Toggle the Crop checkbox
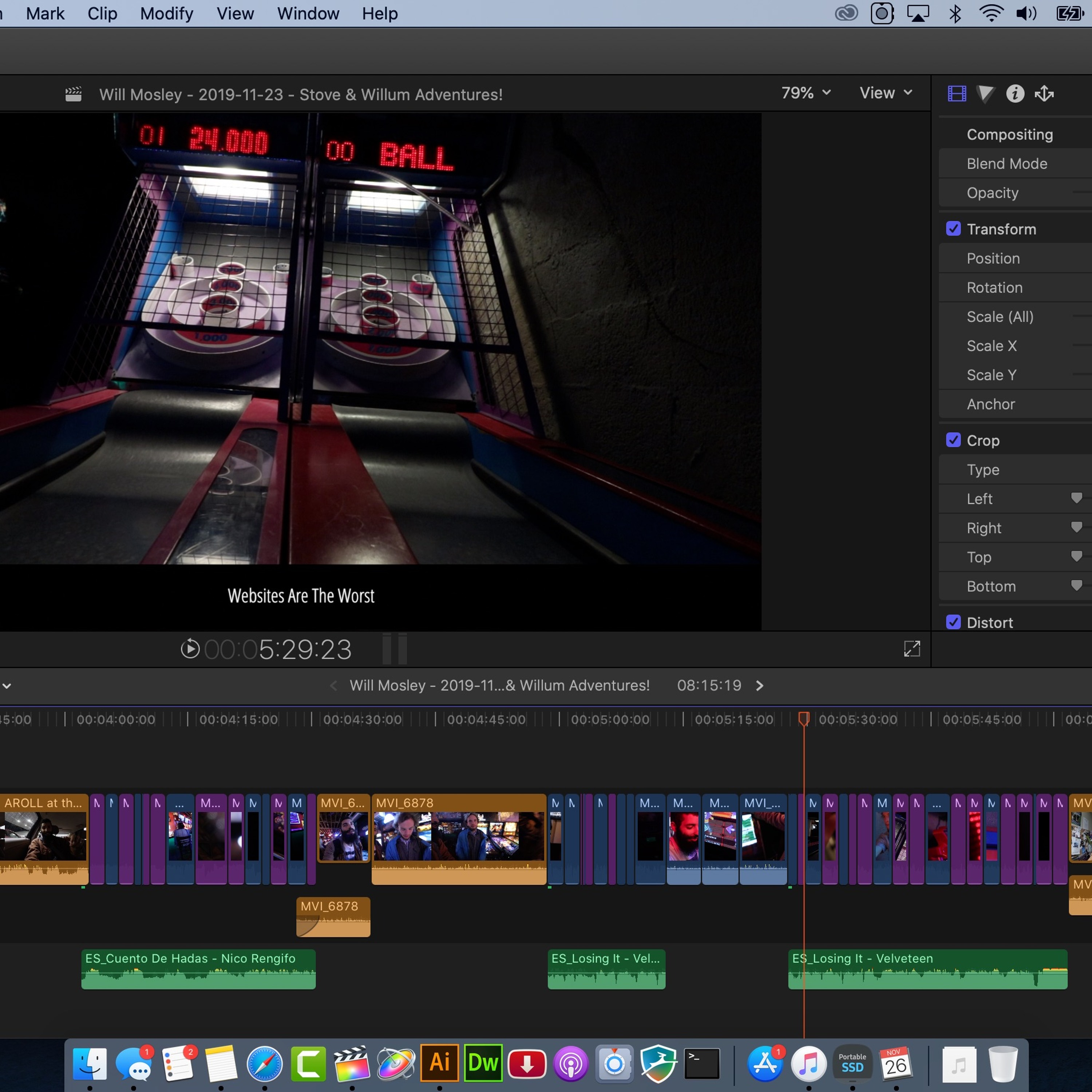The height and width of the screenshot is (1092, 1092). coord(953,440)
